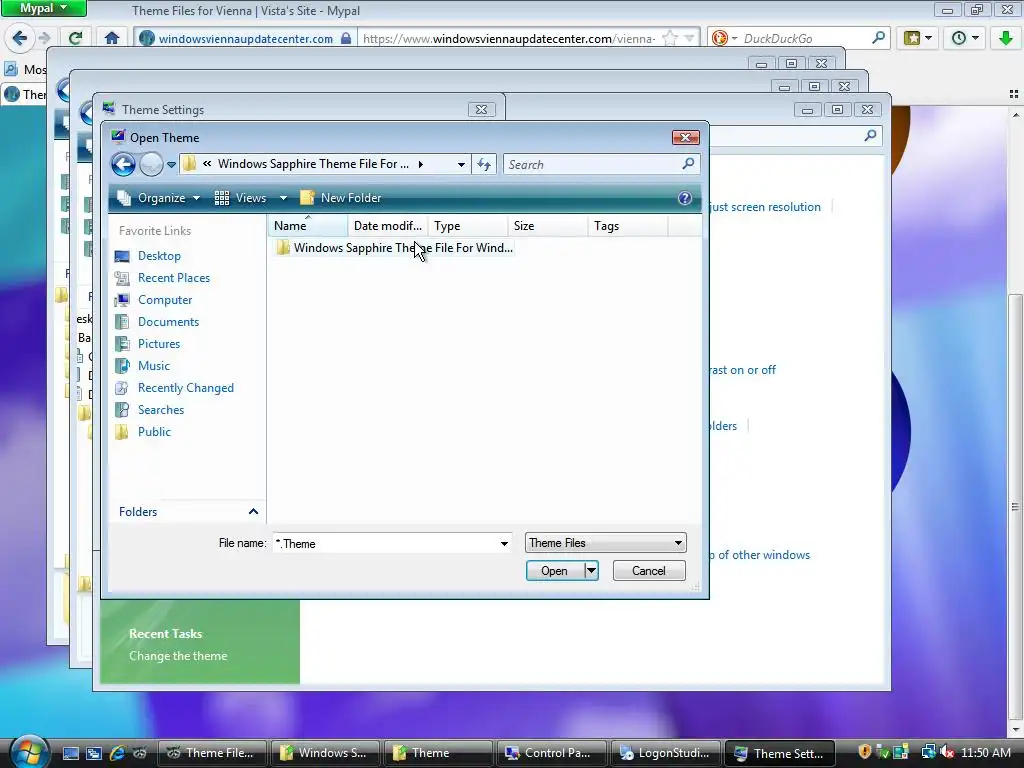This screenshot has height=768, width=1024.
Task: Sort files by Type column
Action: tap(468, 226)
